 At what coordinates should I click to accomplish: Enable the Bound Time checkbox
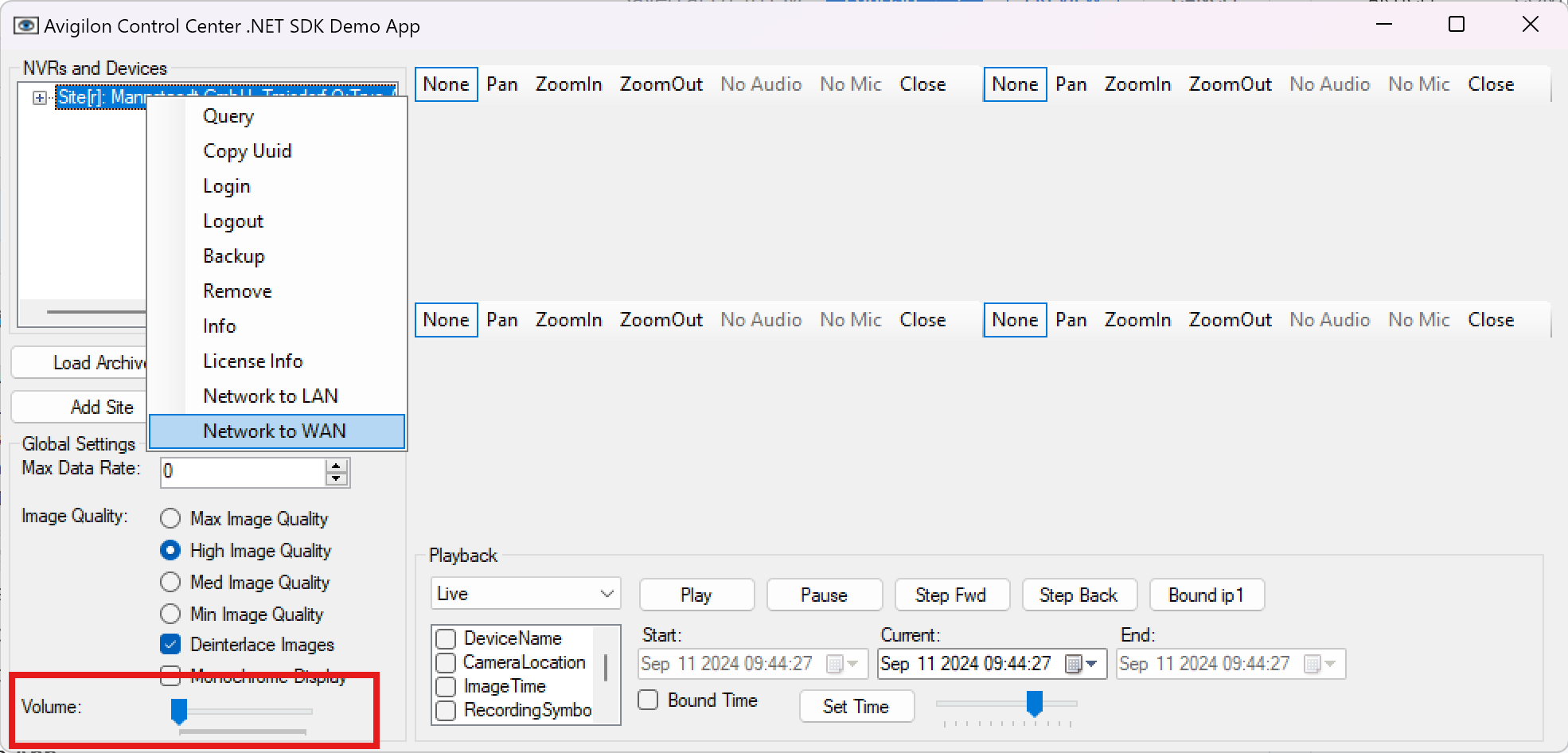[648, 700]
